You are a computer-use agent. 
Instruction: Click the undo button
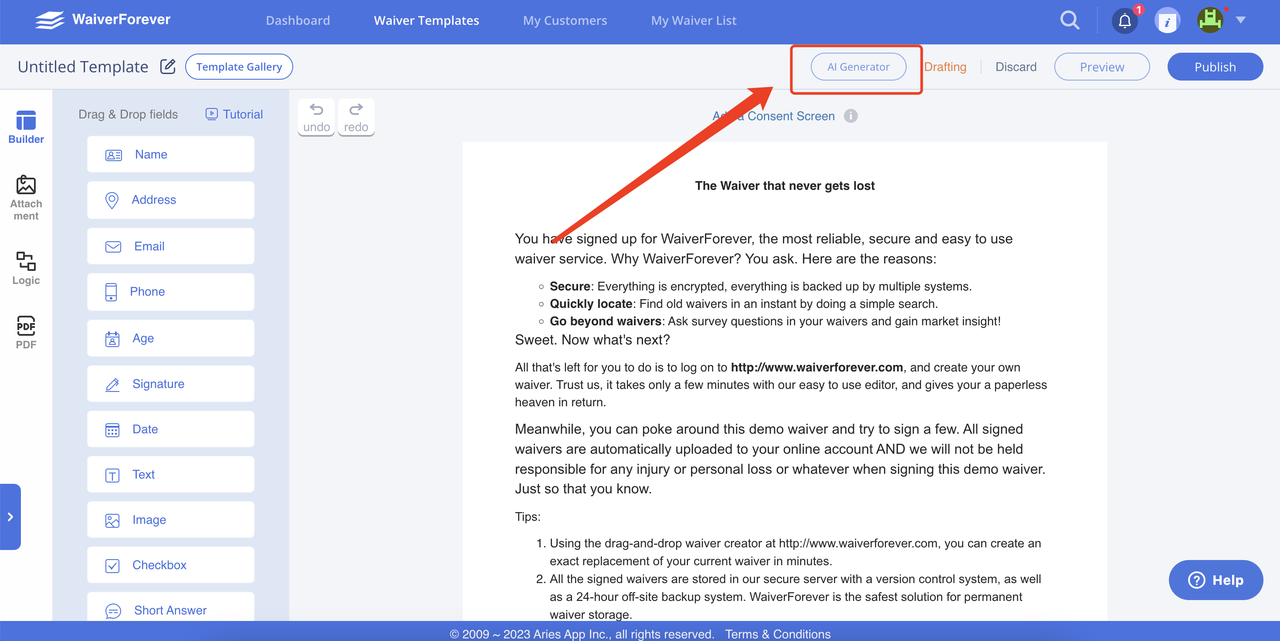click(316, 117)
